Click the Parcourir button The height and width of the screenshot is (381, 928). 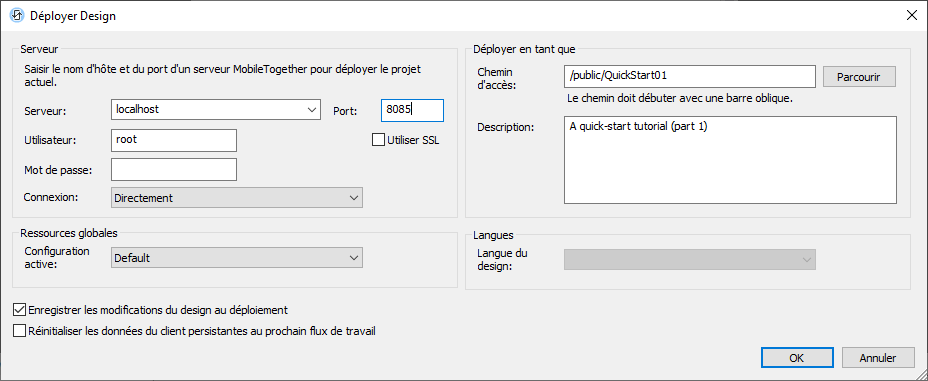point(859,77)
